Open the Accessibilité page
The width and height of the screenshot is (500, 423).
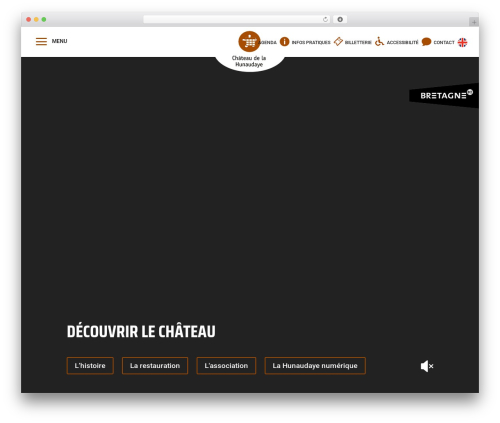click(x=402, y=42)
